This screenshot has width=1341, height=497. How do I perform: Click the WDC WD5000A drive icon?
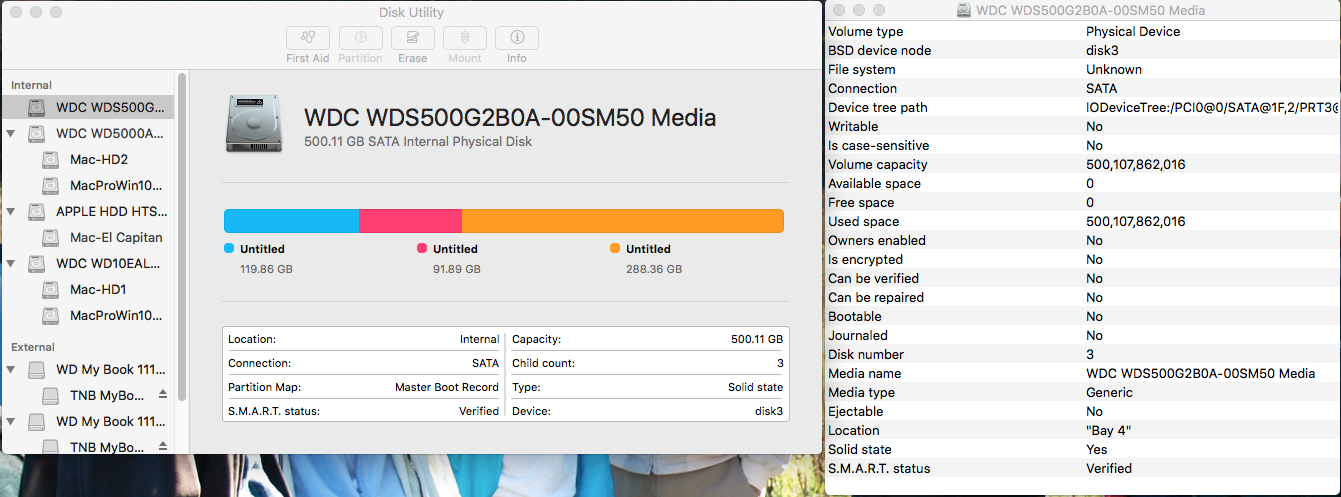click(x=37, y=133)
